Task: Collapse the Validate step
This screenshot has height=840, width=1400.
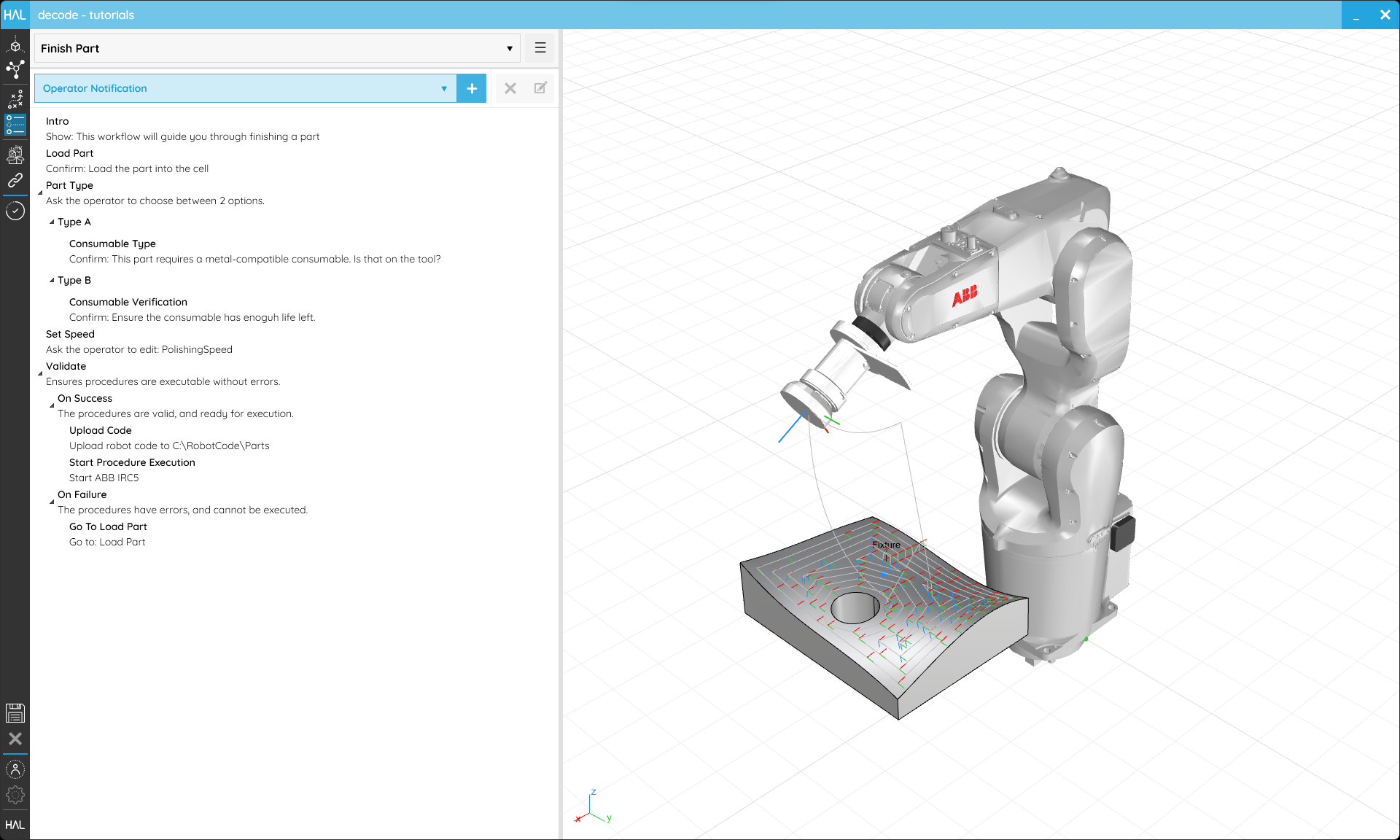Action: click(x=40, y=373)
